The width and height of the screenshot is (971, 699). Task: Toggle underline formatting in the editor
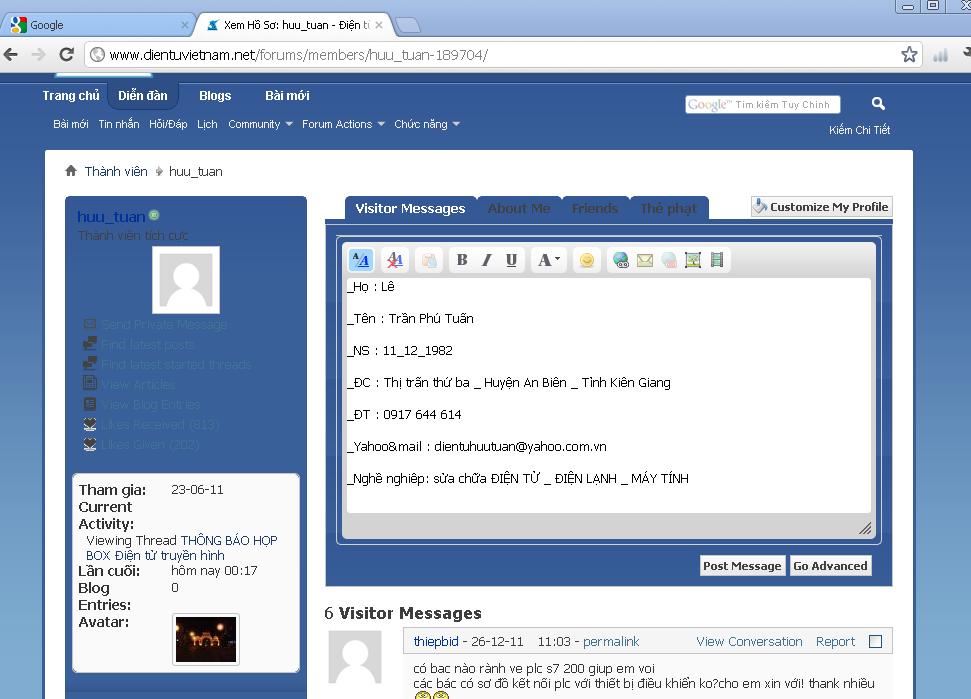tap(511, 260)
